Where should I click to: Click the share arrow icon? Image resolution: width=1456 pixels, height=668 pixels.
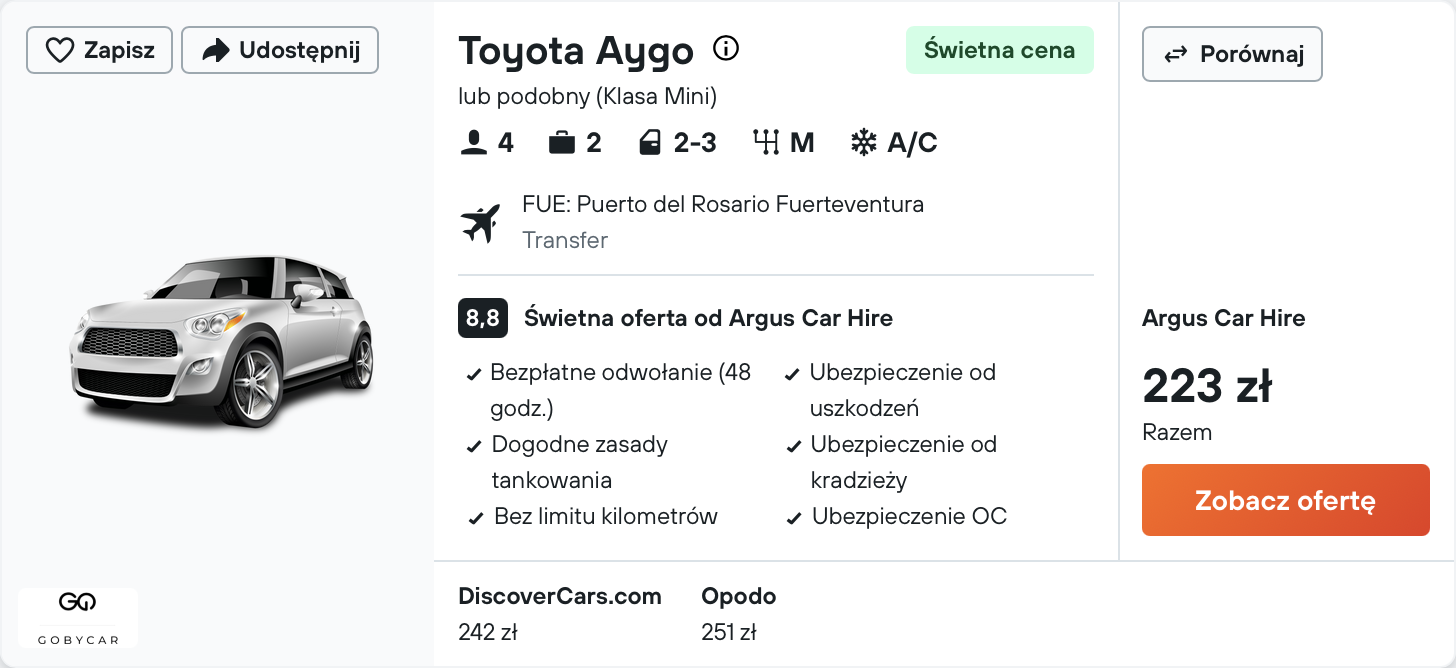[216, 50]
